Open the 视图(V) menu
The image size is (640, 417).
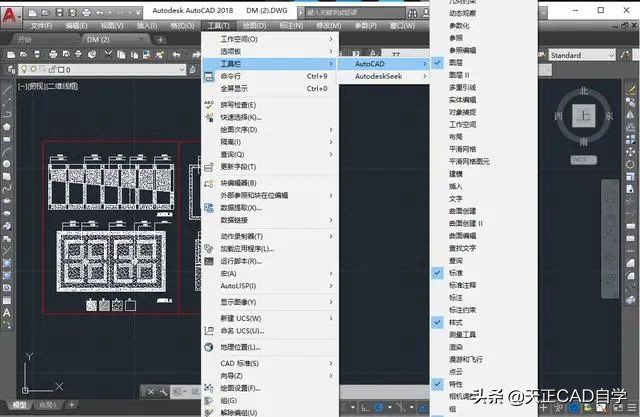[x=112, y=26]
